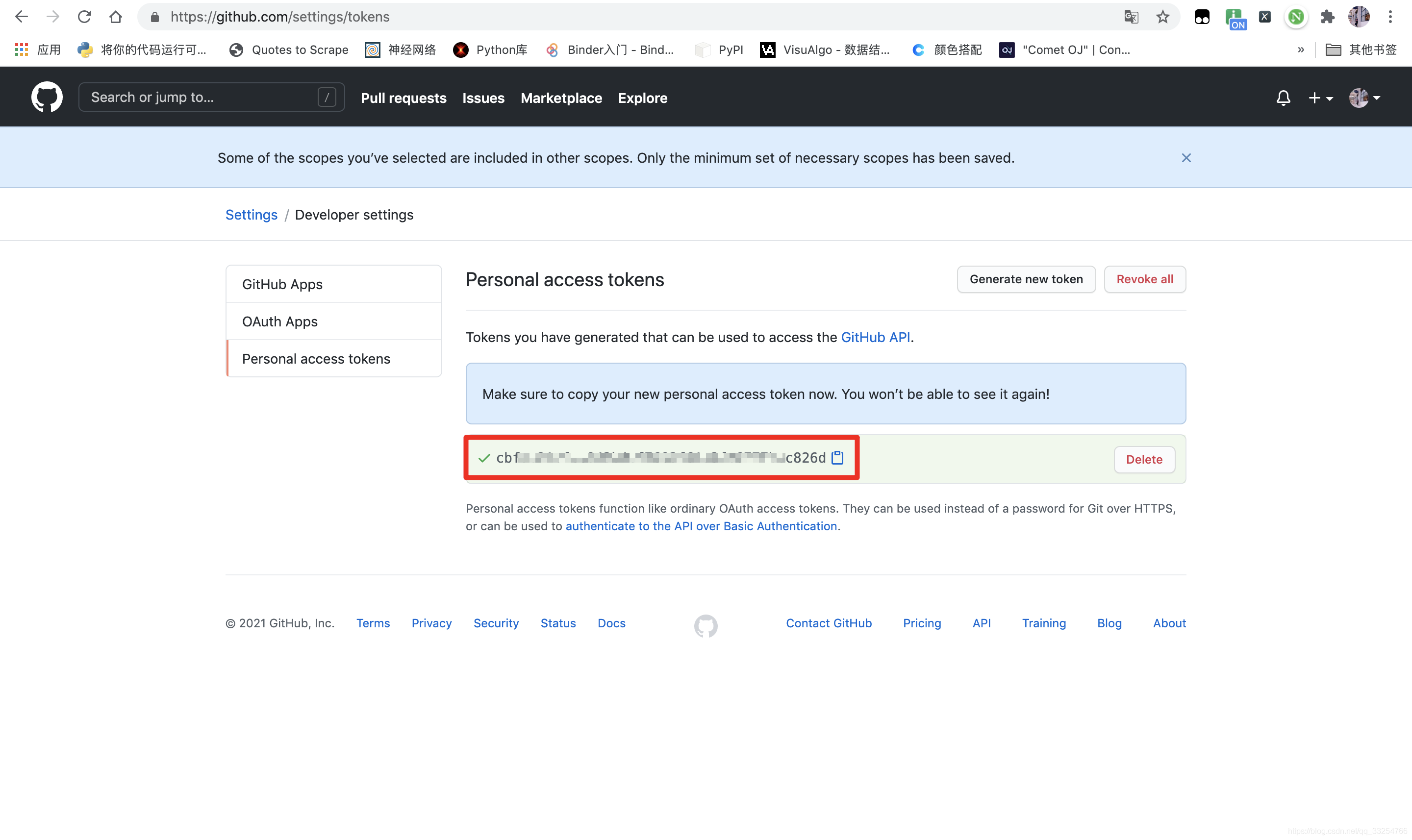Screen dimensions: 1412x840
Task: Click the notifications bell icon
Action: [x=1282, y=97]
